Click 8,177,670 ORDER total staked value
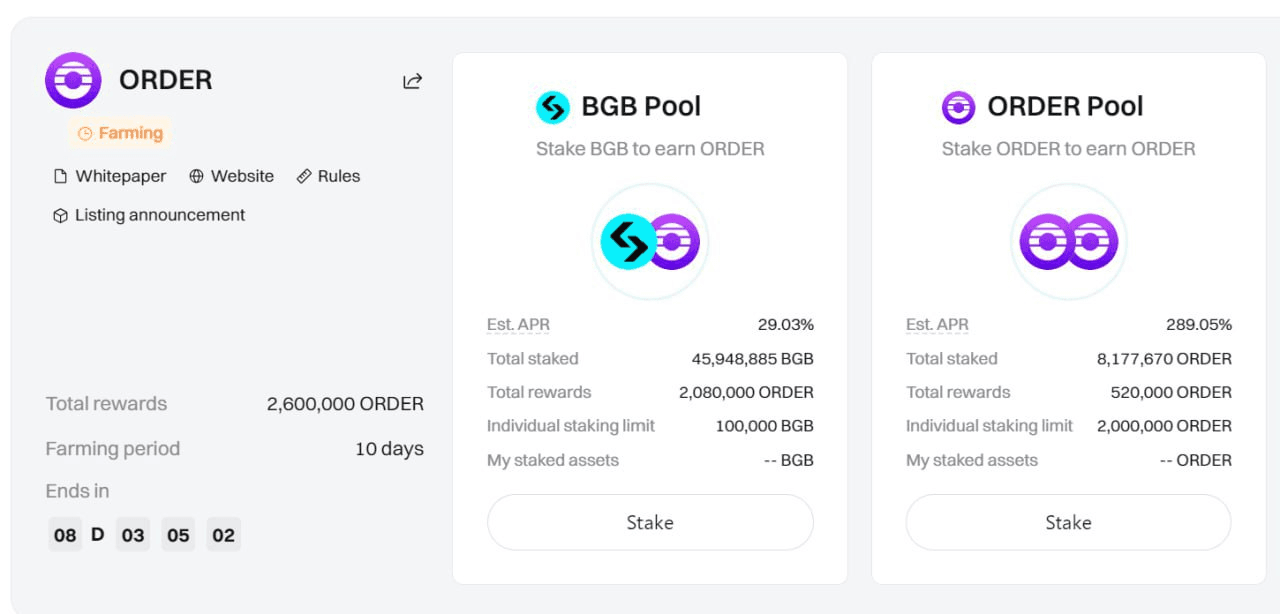Viewport: 1280px width, 614px height. [1164, 359]
